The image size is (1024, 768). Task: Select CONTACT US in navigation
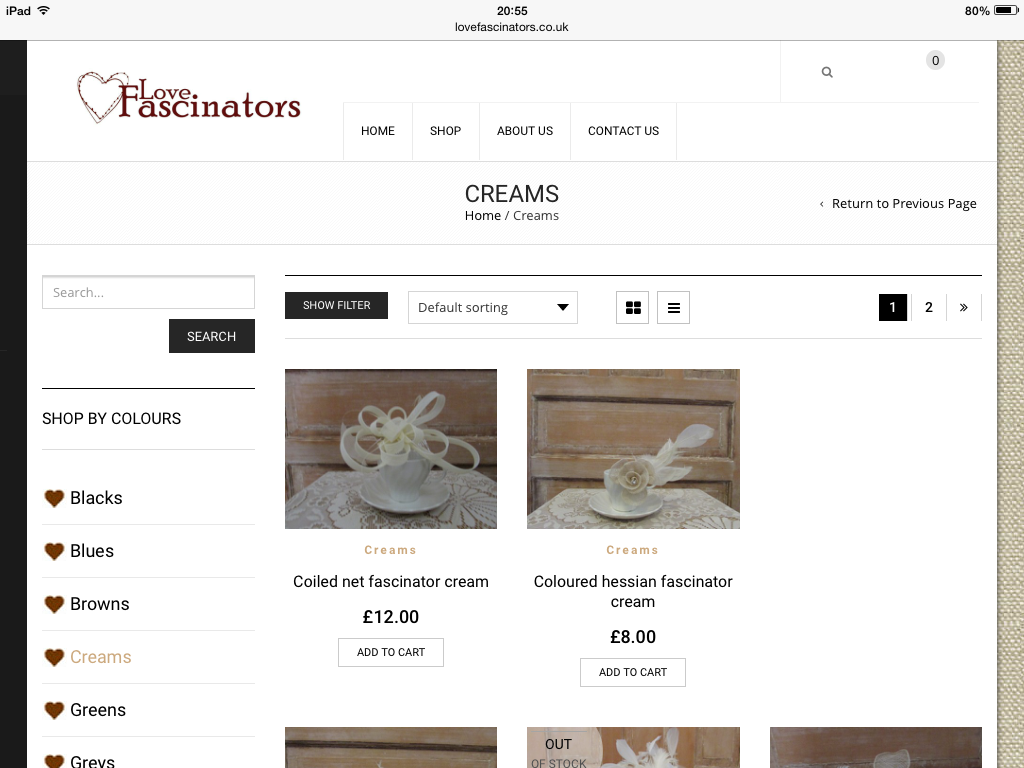tap(624, 131)
